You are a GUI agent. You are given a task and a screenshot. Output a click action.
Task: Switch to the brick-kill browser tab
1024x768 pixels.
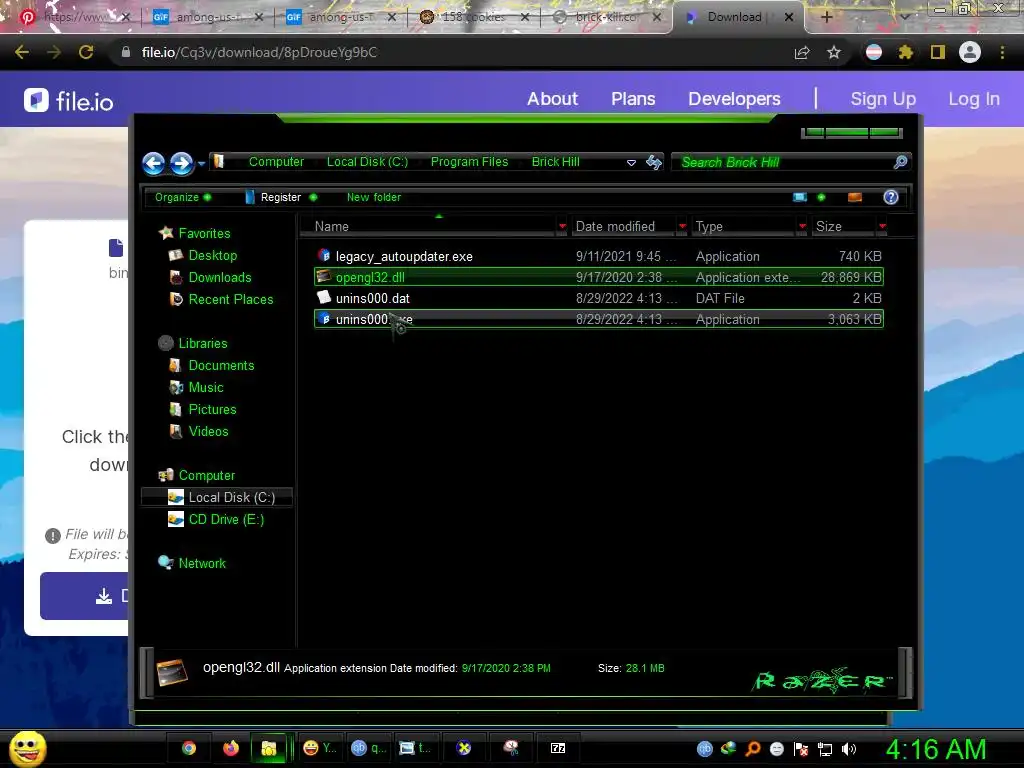606,18
